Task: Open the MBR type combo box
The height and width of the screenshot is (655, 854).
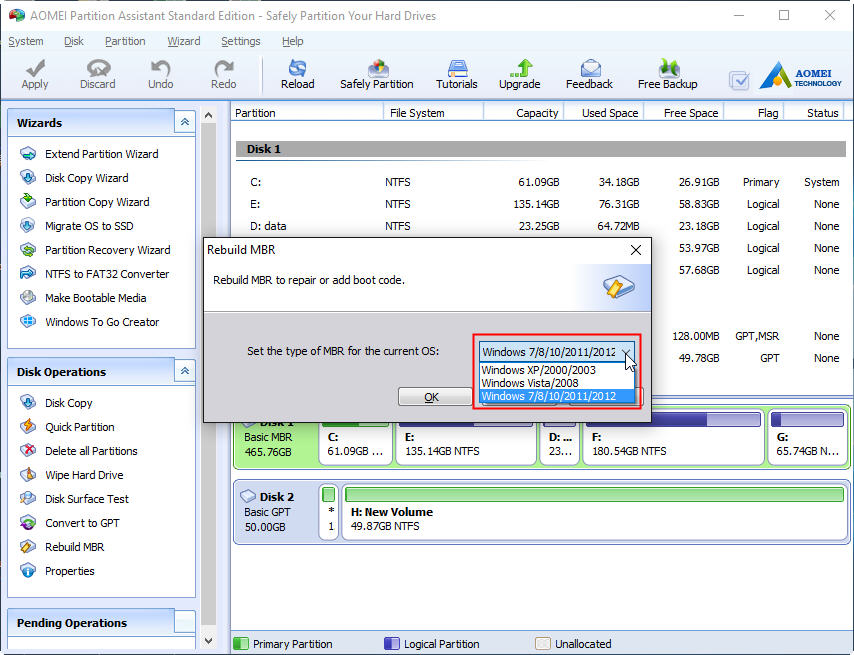Action: 557,352
